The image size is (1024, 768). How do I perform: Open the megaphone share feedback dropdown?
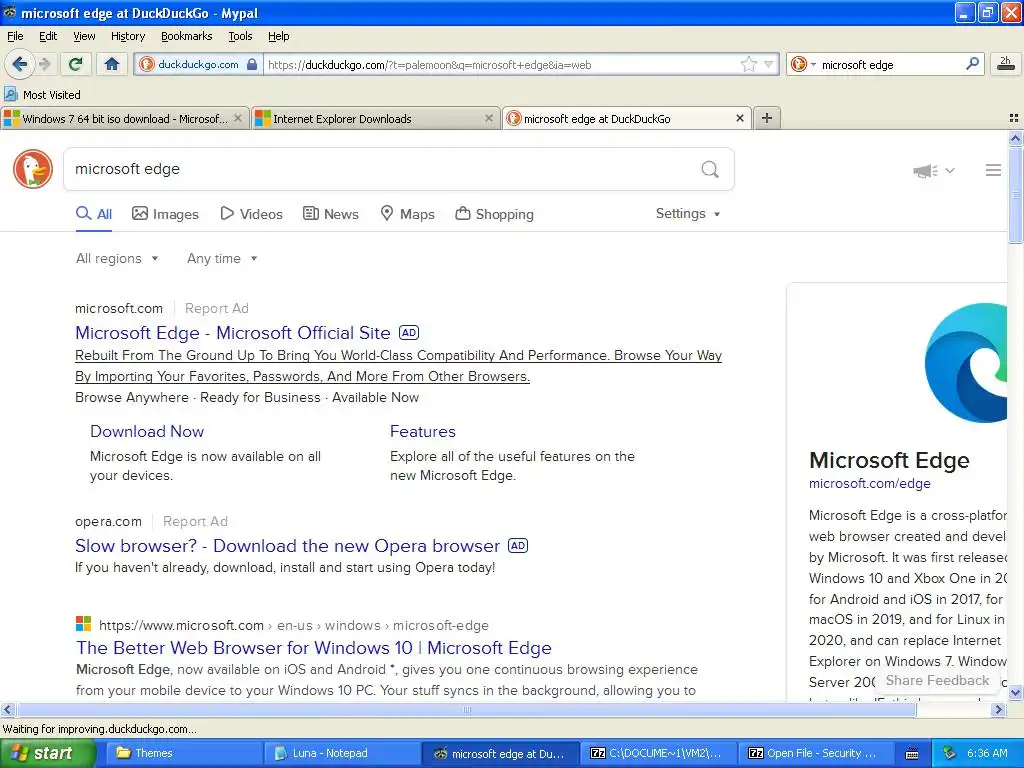(x=934, y=170)
